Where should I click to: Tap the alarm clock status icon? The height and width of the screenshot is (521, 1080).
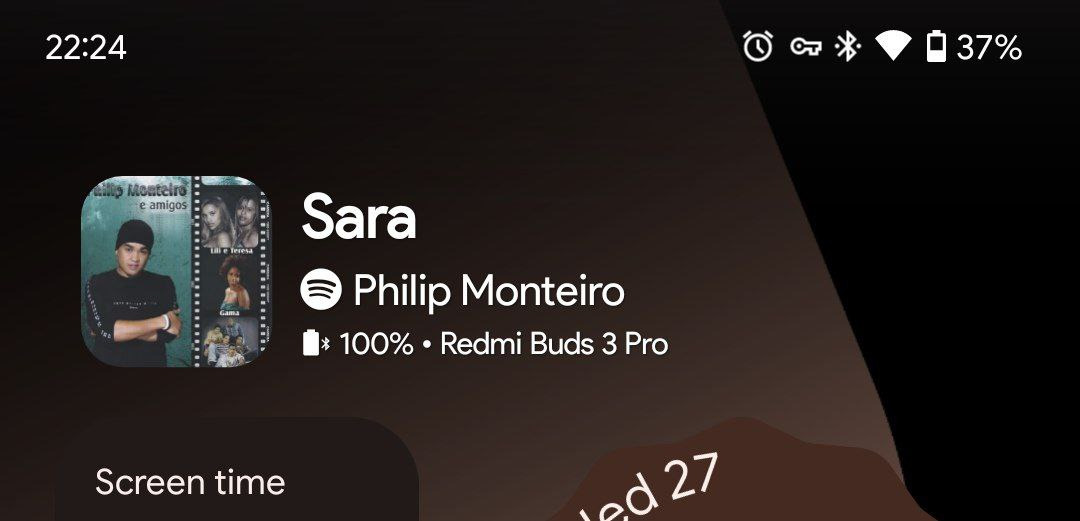click(x=758, y=47)
